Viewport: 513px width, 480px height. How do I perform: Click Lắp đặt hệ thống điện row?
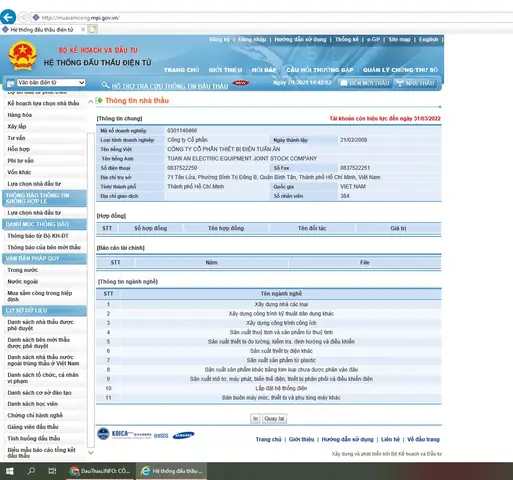(269, 388)
